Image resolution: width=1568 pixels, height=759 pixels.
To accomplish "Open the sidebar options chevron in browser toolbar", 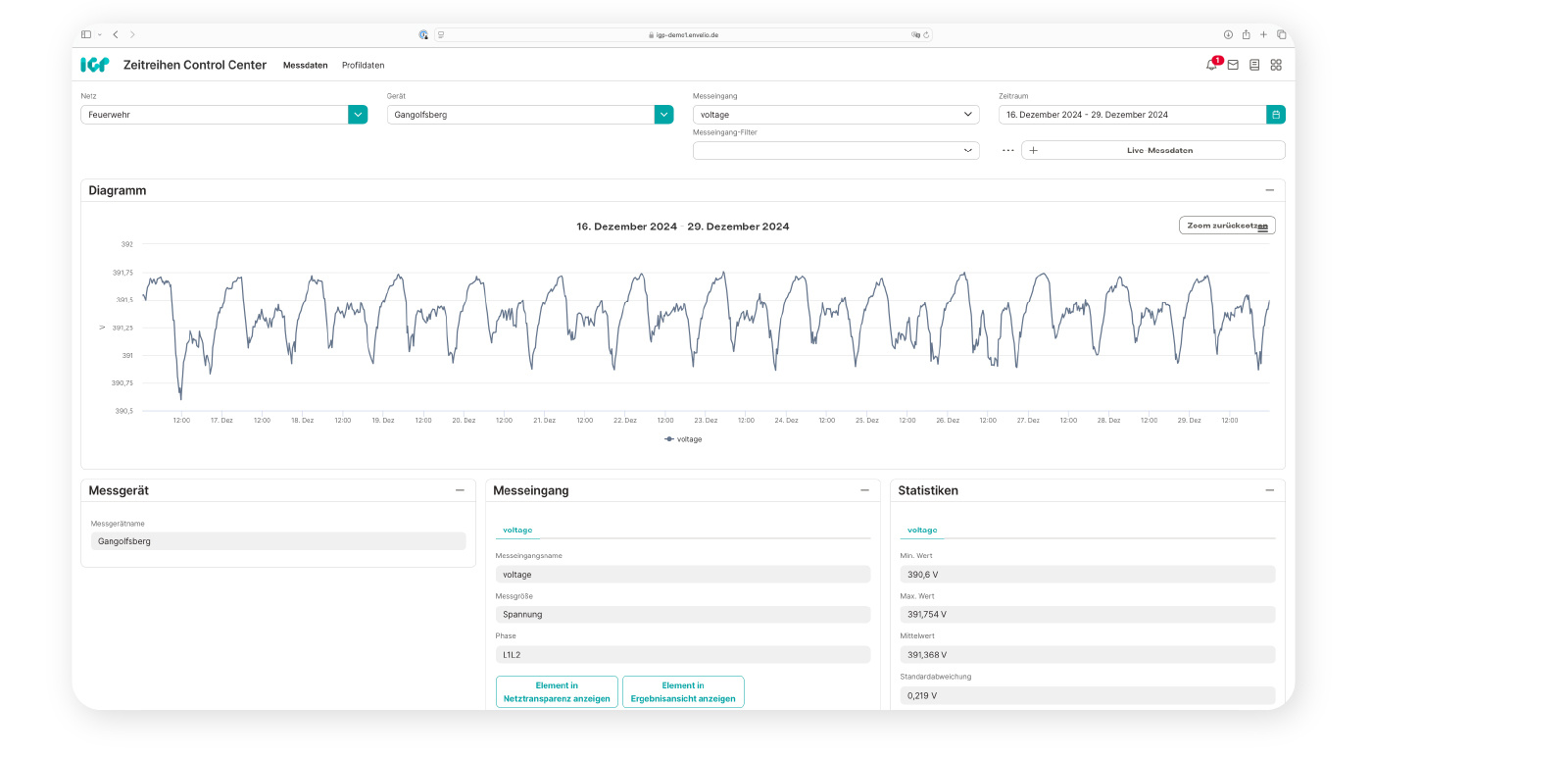I will point(100,34).
